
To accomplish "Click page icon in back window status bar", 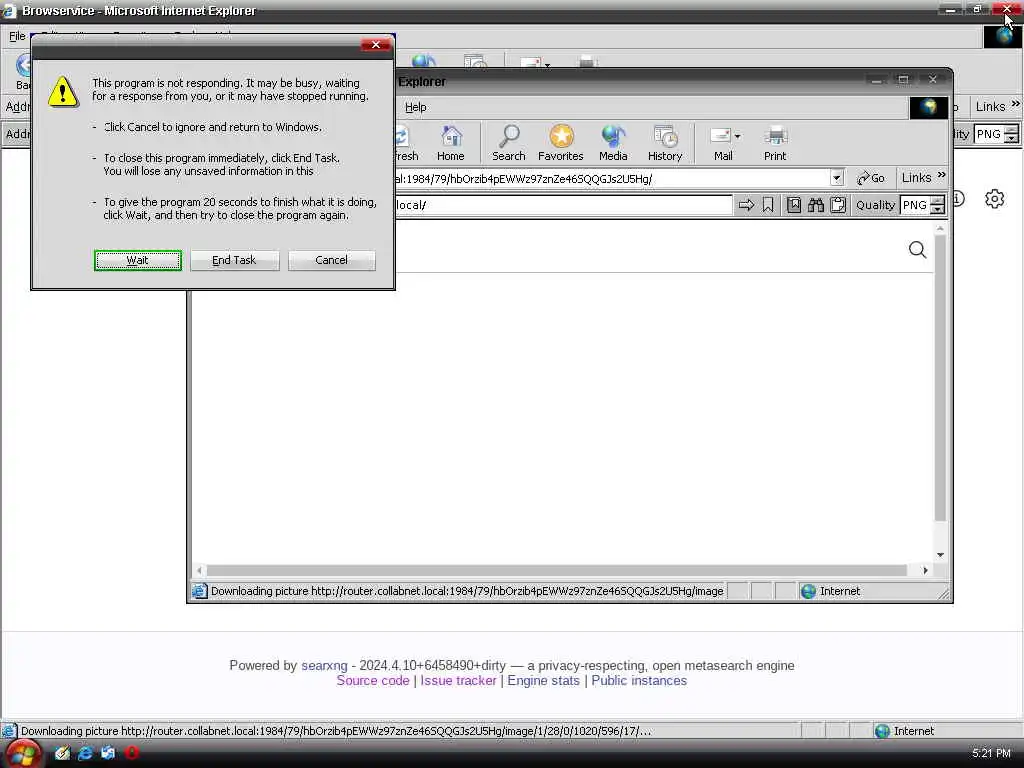I will [x=8, y=731].
